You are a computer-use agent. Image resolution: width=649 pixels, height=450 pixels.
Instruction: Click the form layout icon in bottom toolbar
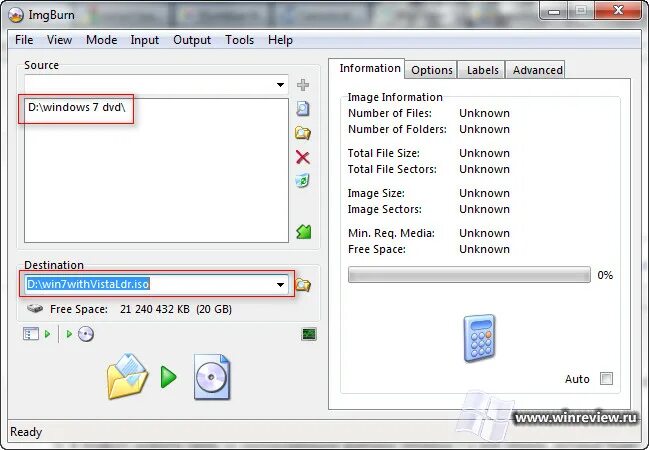click(31, 334)
